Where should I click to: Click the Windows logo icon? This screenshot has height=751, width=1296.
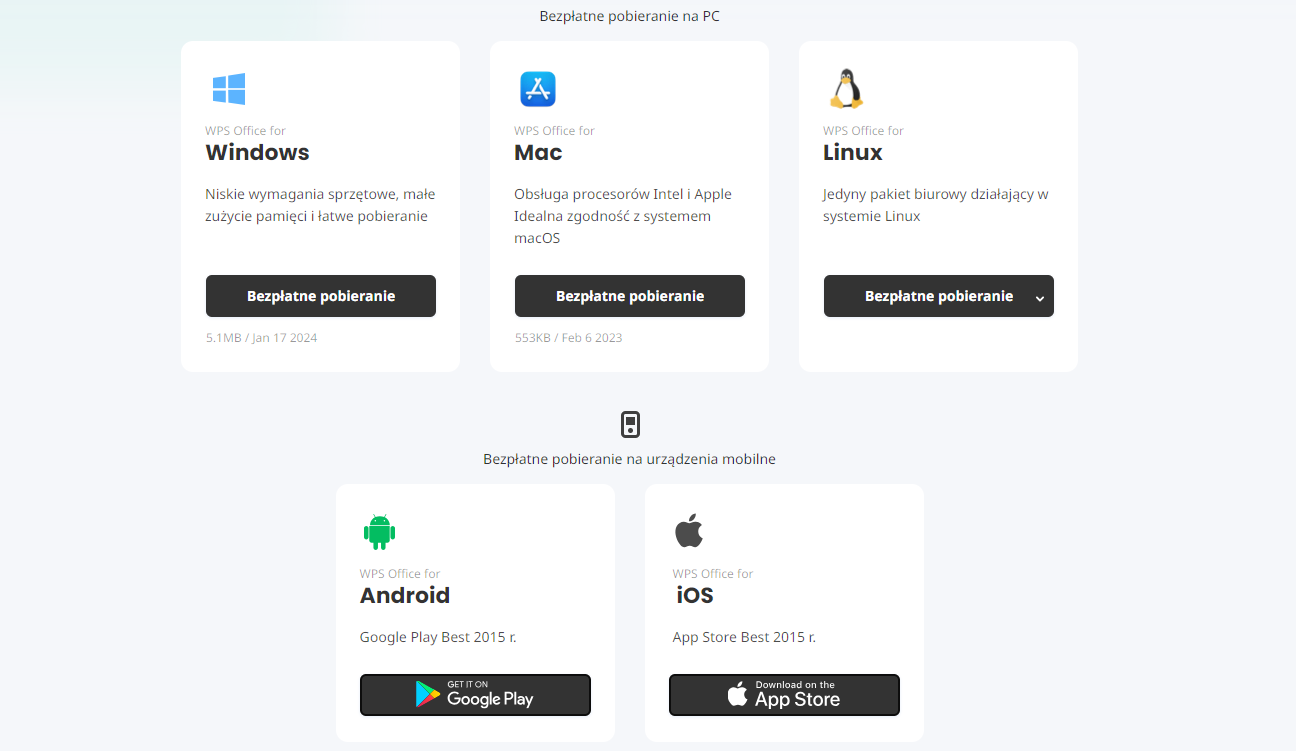(228, 89)
